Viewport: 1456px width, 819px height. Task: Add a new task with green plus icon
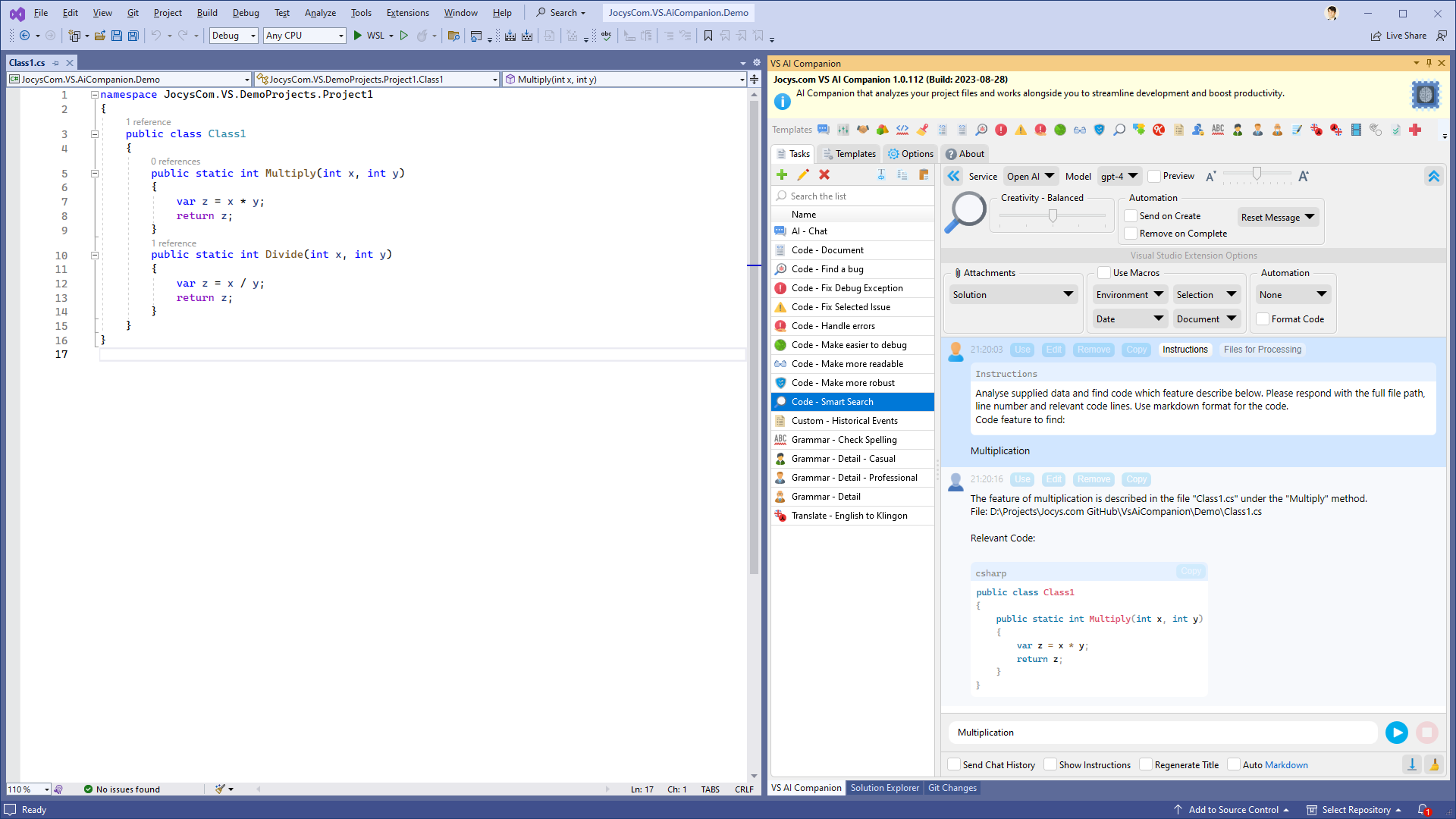coord(782,174)
